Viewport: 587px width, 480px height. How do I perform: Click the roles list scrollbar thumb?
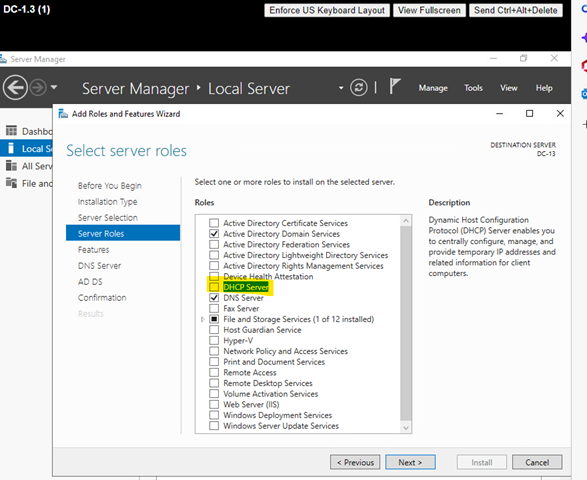(406, 323)
